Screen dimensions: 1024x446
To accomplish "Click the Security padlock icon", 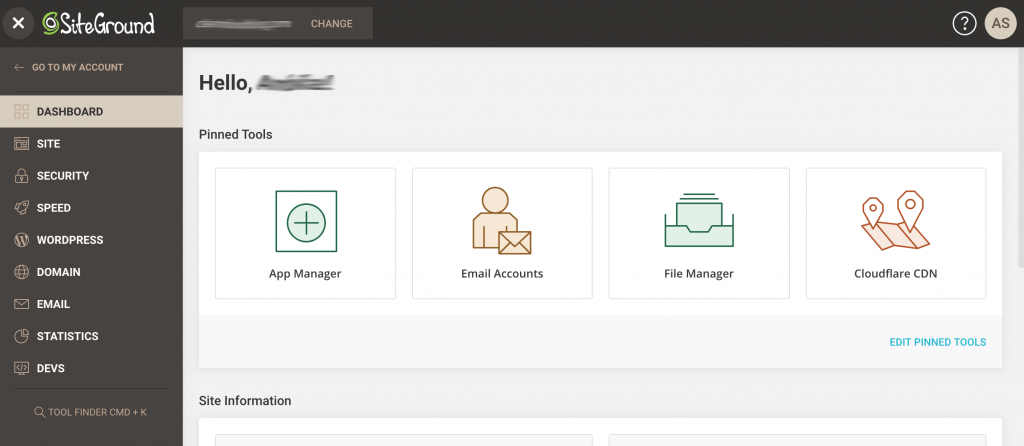I will coord(22,176).
